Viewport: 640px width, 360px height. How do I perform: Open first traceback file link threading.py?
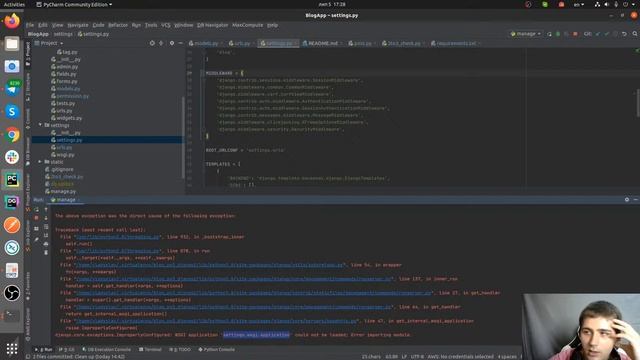click(117, 237)
